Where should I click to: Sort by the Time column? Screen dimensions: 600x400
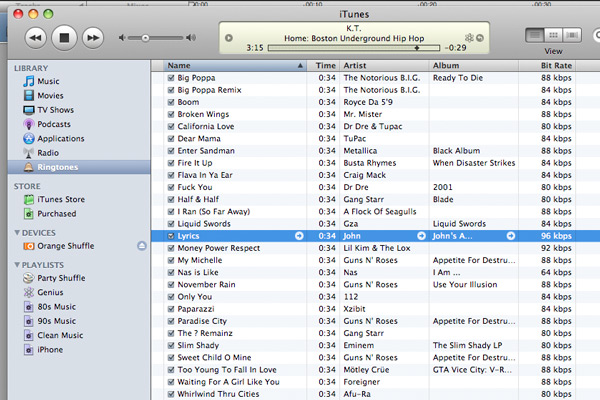tap(323, 65)
